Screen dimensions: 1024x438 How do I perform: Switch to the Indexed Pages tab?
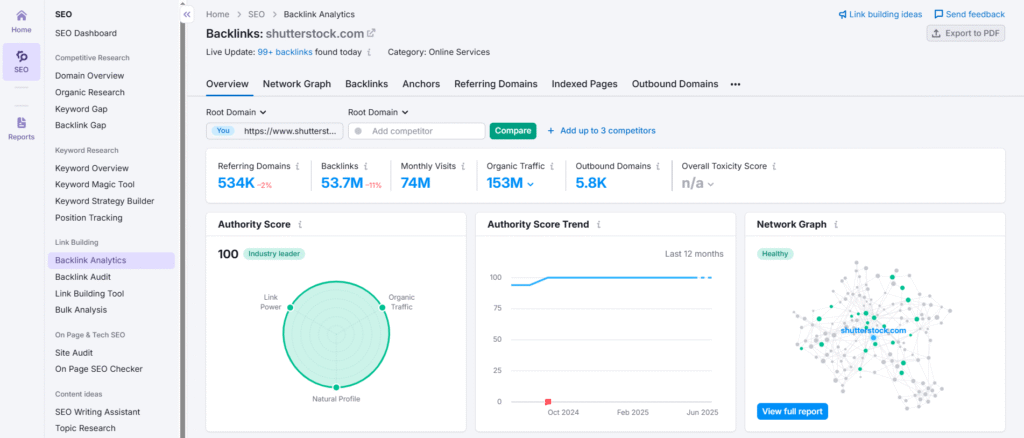(584, 84)
